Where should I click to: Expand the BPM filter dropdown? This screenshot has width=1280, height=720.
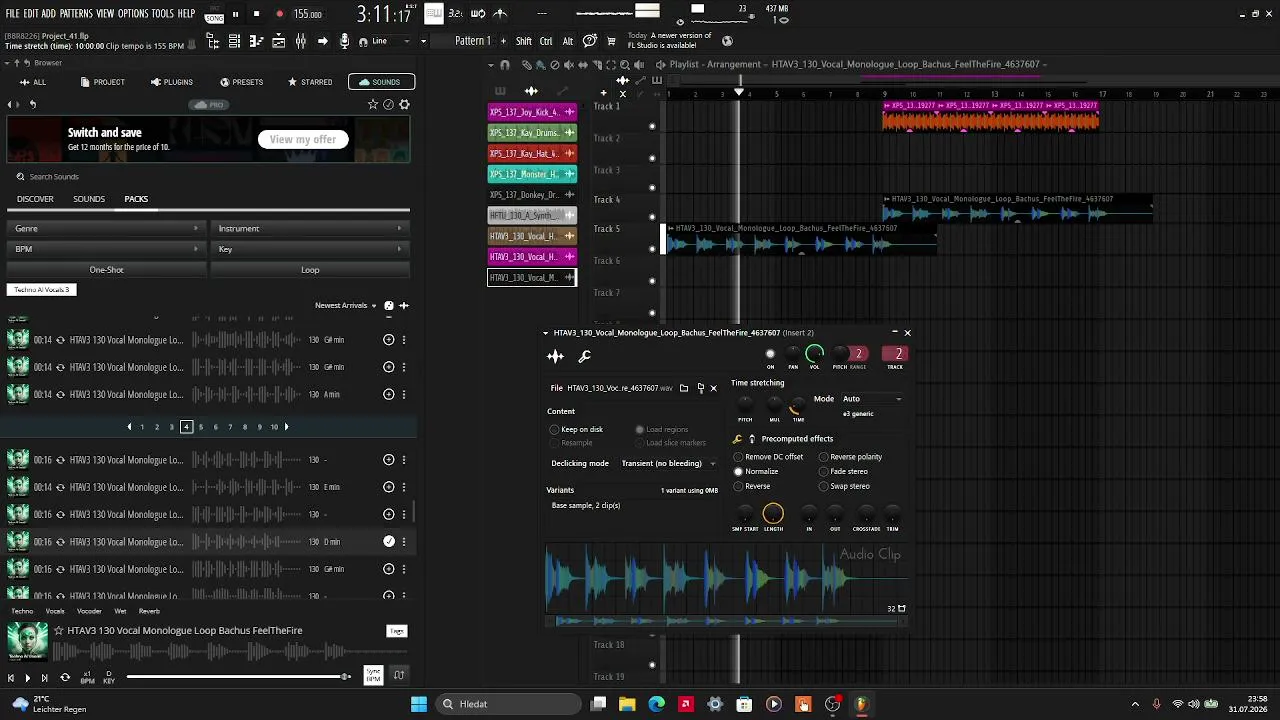coord(106,249)
